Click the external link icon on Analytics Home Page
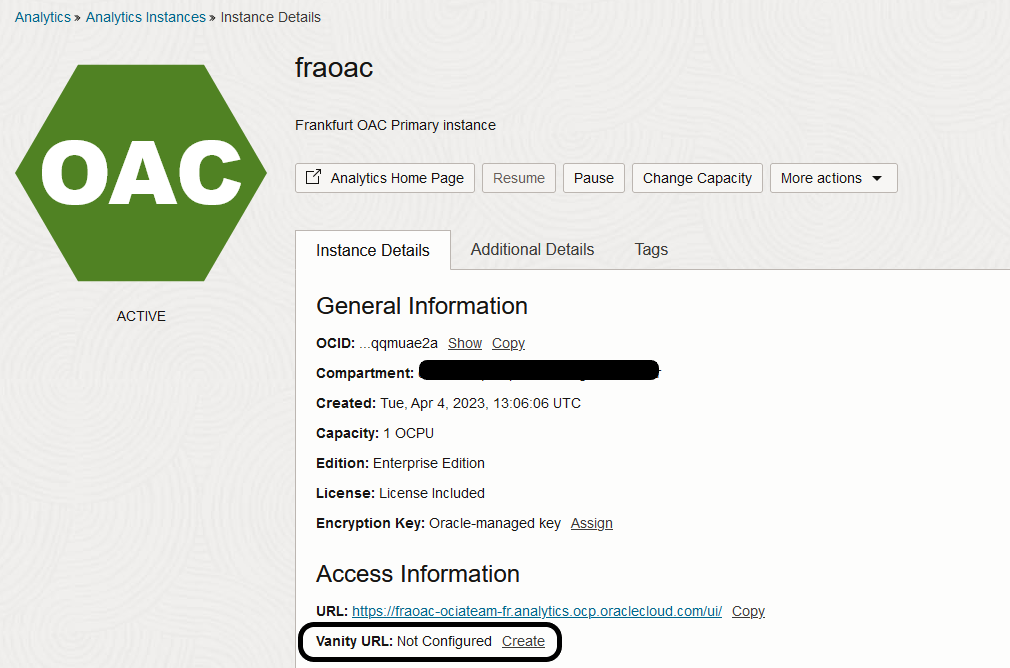 313,177
